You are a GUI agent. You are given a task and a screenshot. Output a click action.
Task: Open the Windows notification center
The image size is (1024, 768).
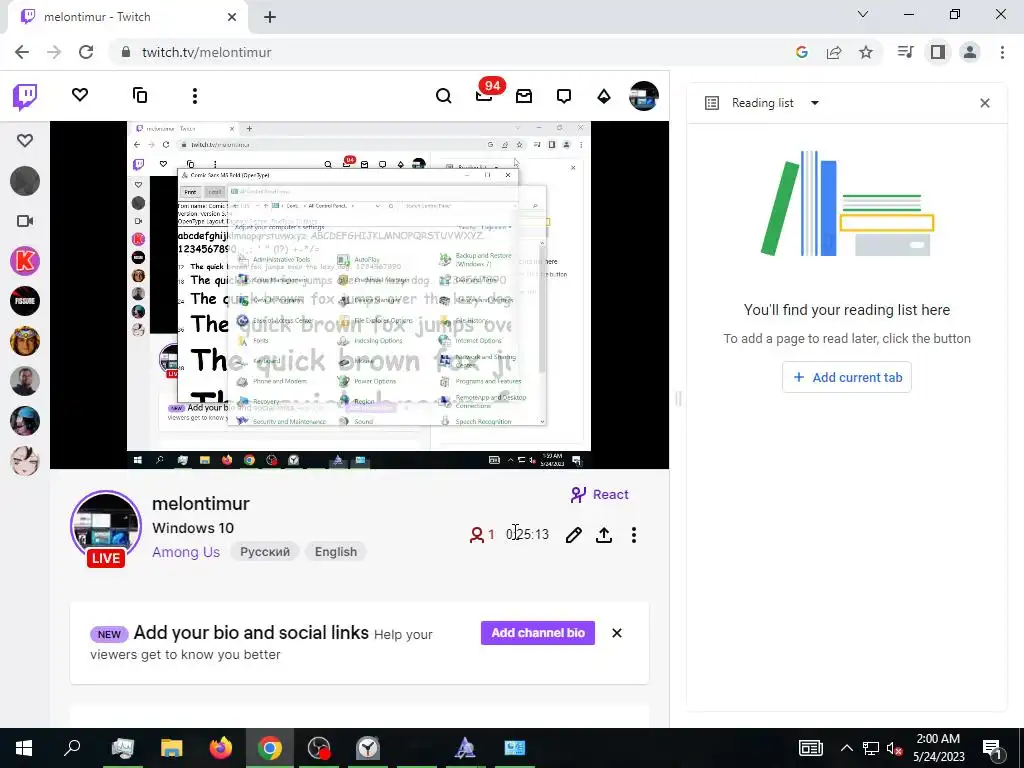click(993, 748)
